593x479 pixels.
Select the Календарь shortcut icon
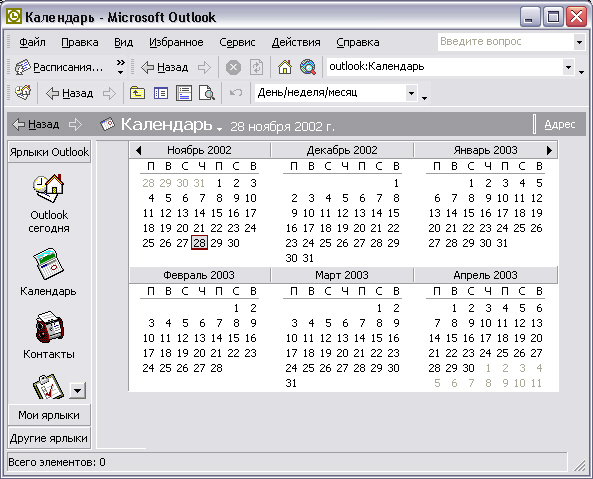[49, 264]
